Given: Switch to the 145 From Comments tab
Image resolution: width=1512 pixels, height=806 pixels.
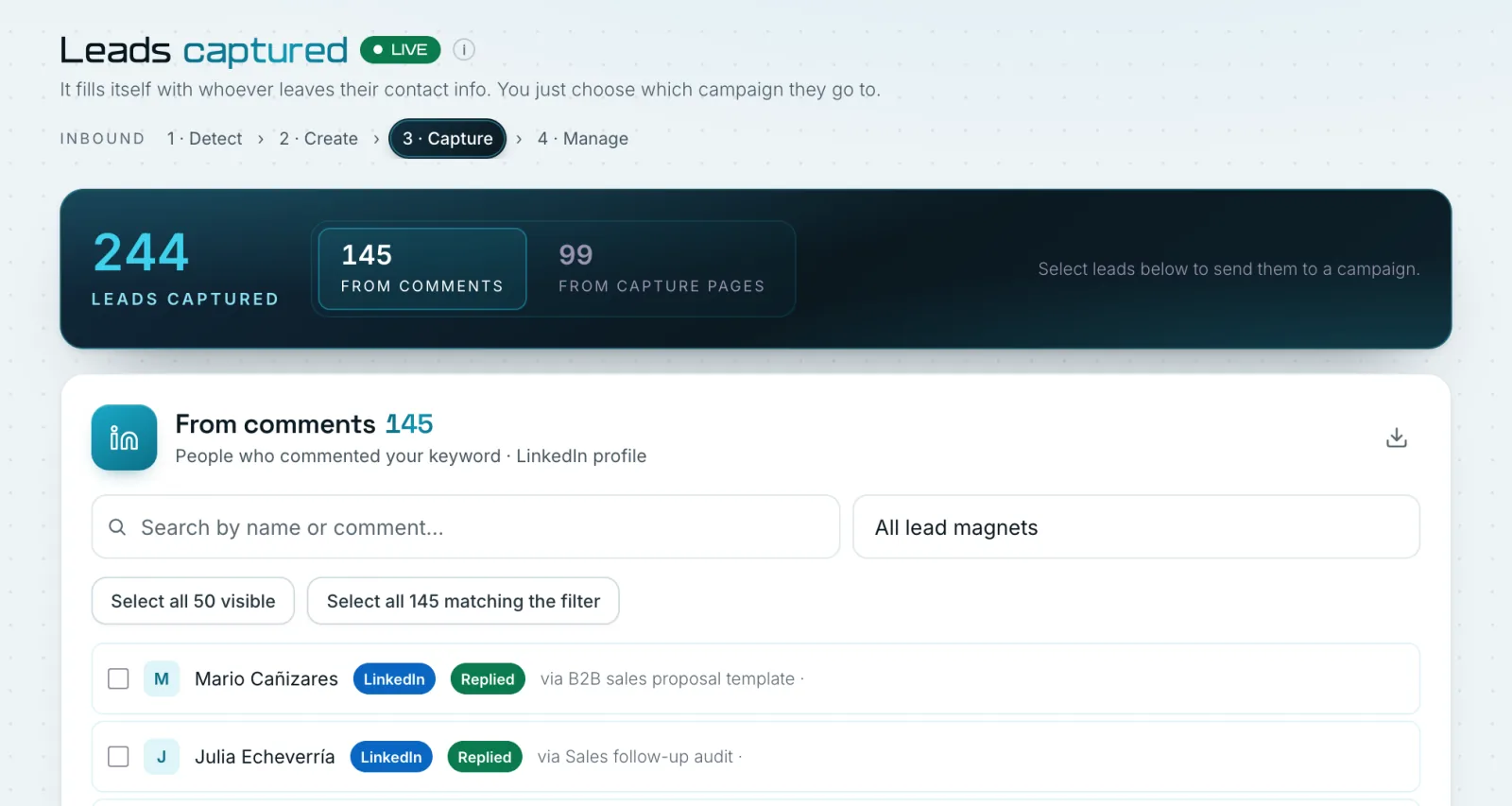Looking at the screenshot, I should pyautogui.click(x=422, y=268).
